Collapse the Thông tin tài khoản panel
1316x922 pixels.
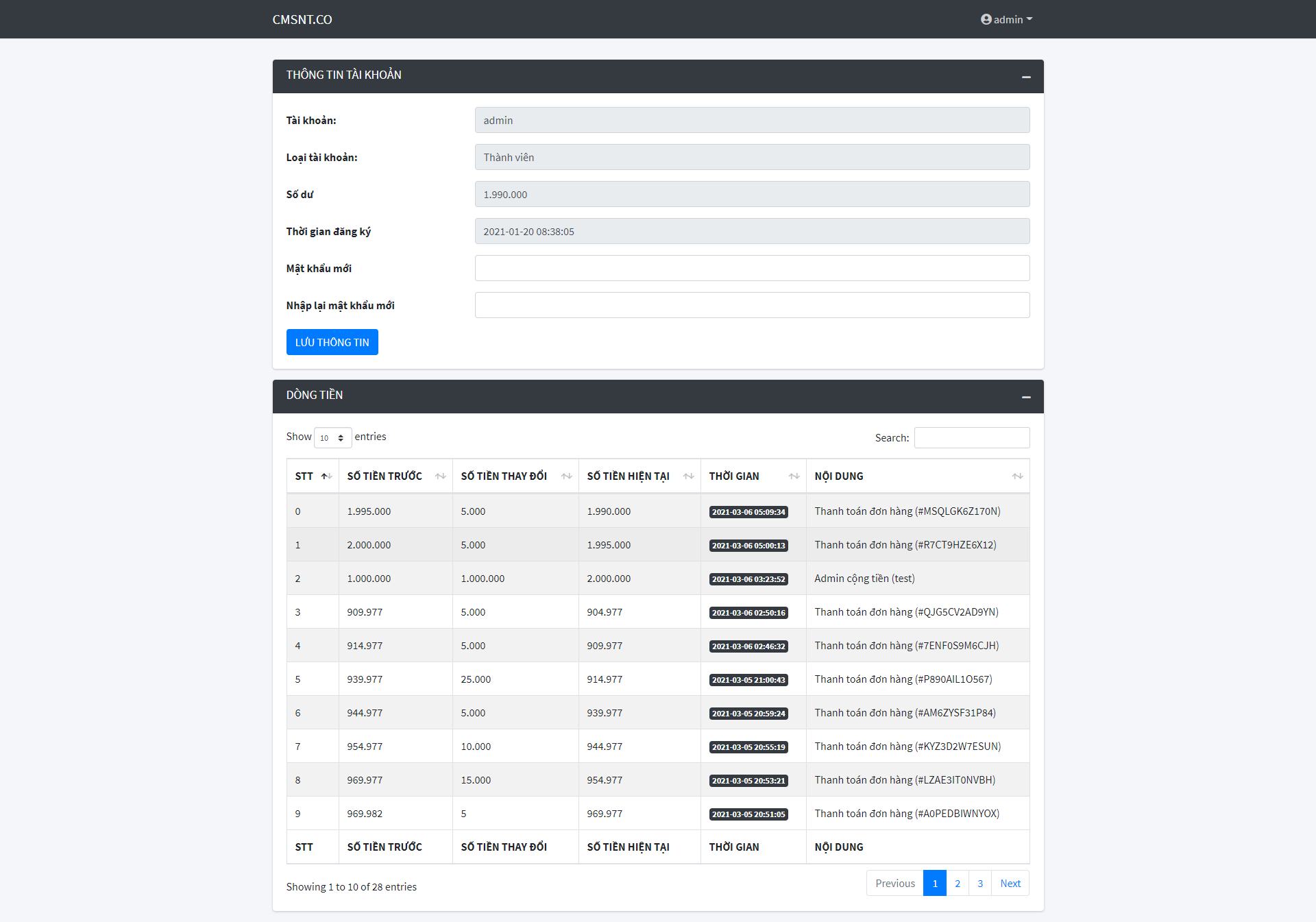[x=1026, y=77]
